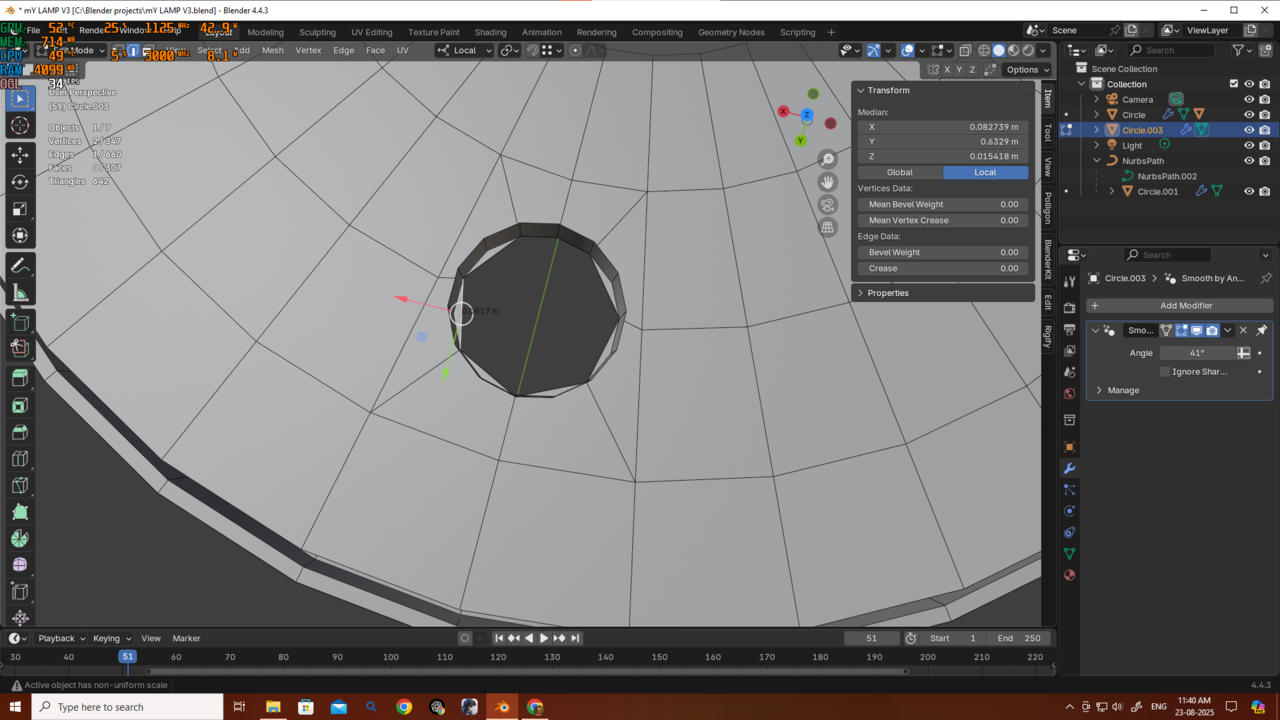
Task: Select the Move tool in the toolbar
Action: pos(20,155)
